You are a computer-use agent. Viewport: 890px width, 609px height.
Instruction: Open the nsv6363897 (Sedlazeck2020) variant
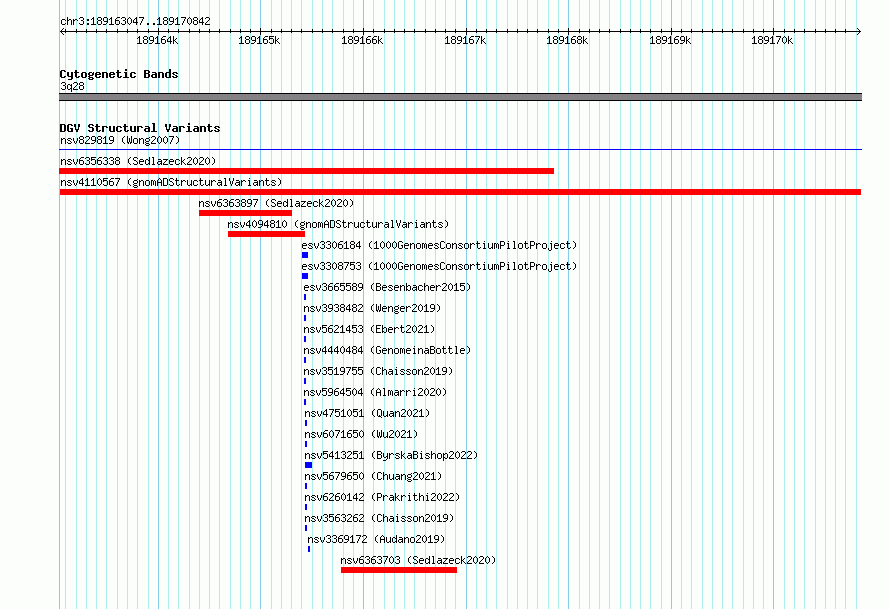pos(276,203)
